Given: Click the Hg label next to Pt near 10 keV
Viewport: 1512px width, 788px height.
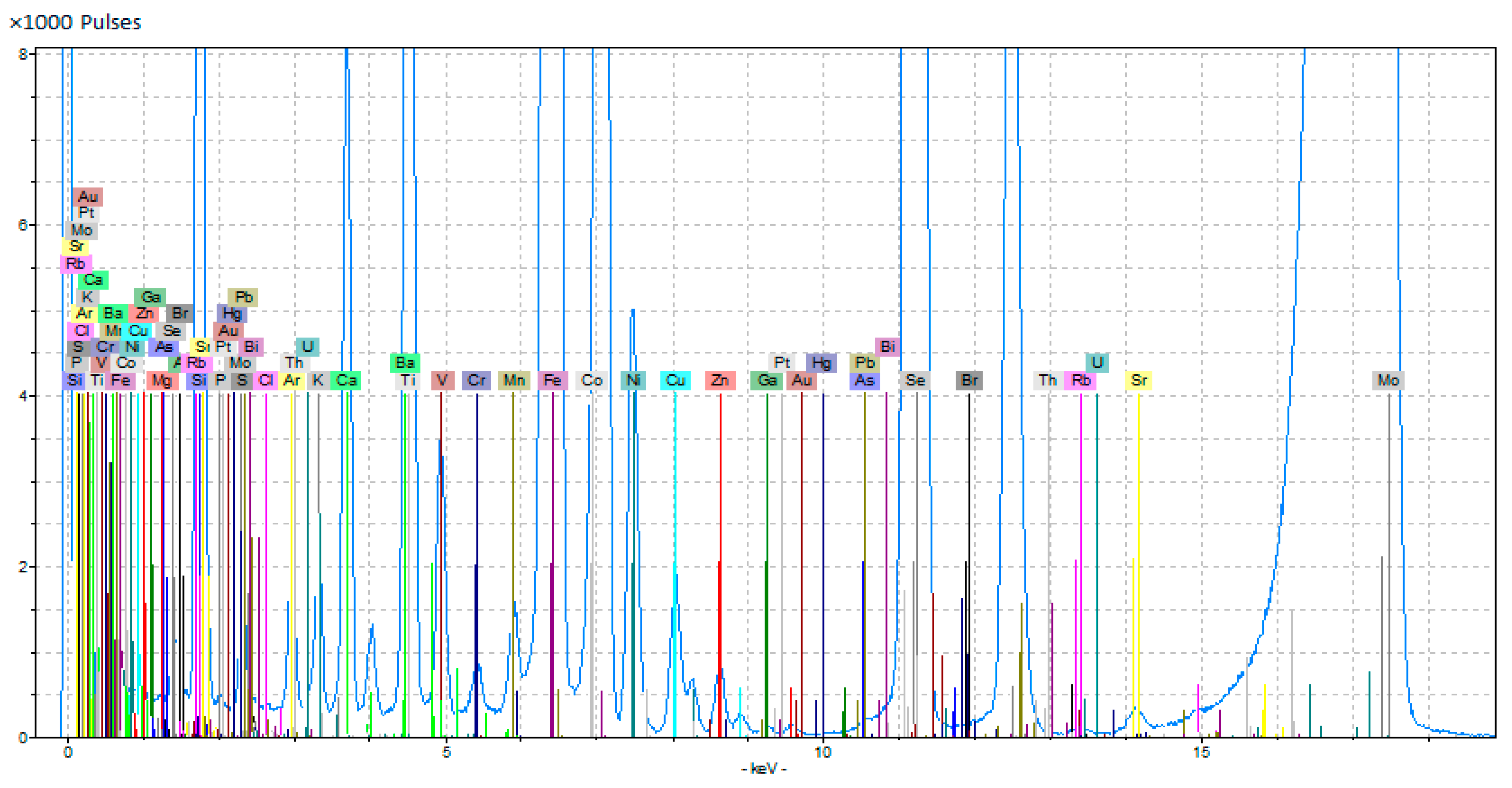Looking at the screenshot, I should pyautogui.click(x=821, y=363).
